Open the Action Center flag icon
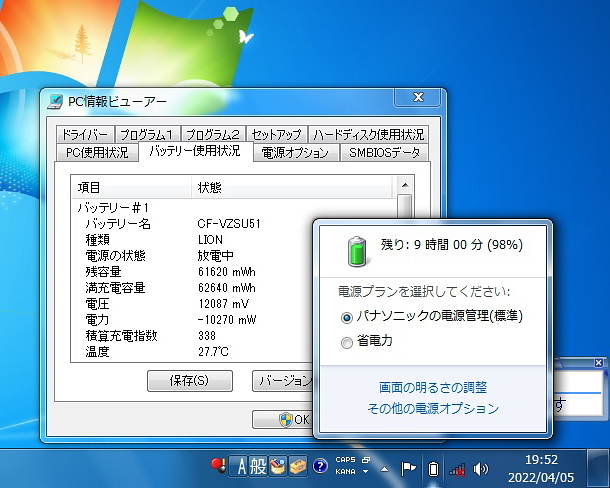The image size is (610, 488). (408, 469)
